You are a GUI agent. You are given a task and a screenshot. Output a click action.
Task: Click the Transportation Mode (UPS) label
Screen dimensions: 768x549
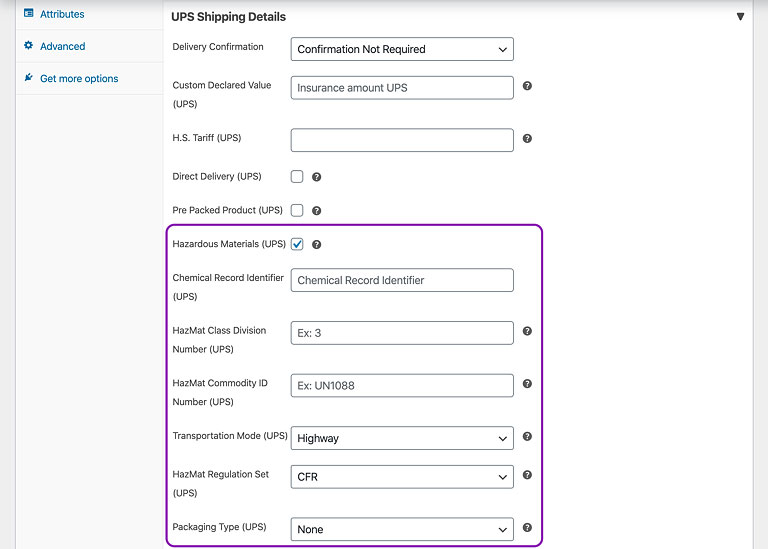coord(230,436)
